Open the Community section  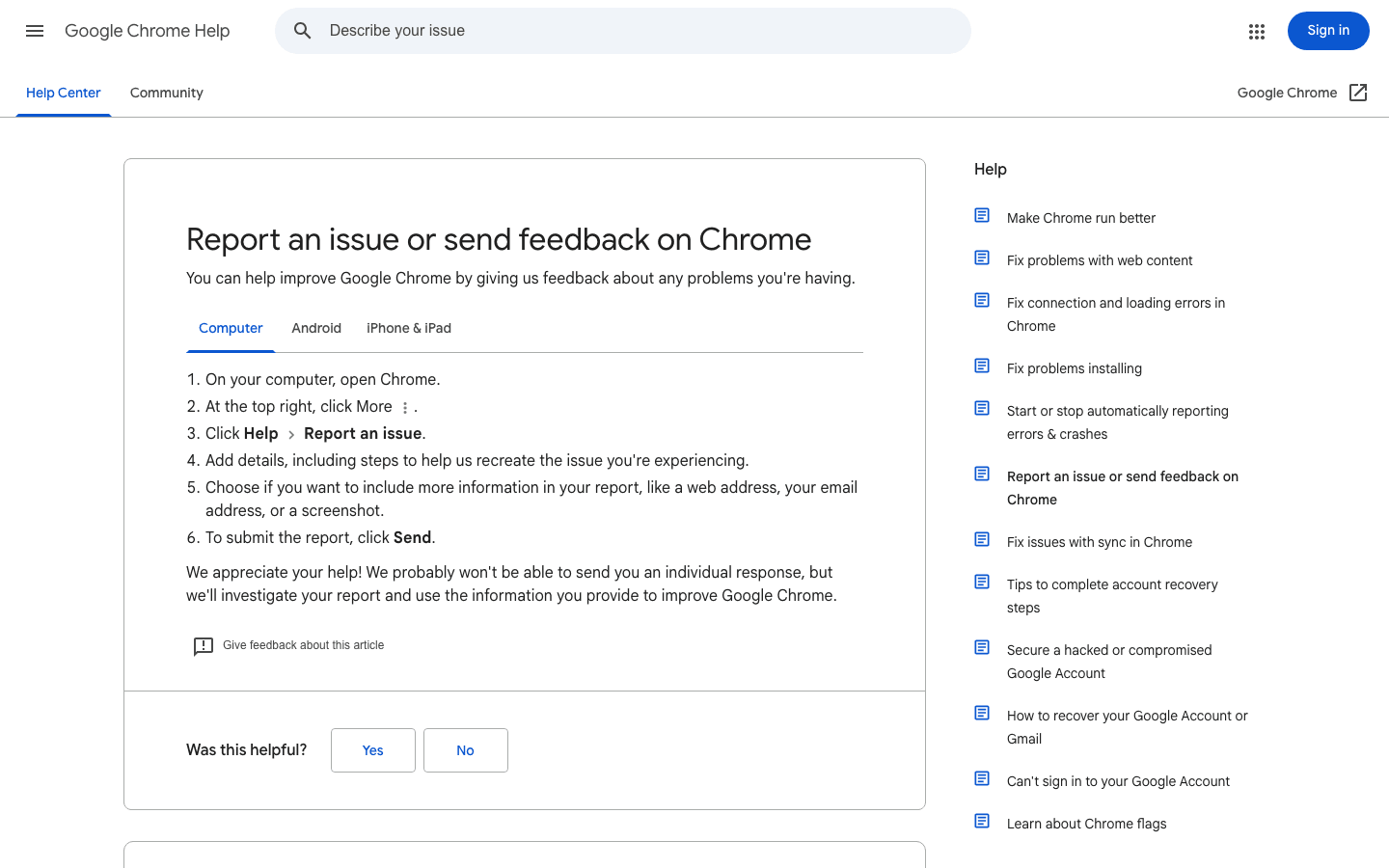click(x=166, y=93)
